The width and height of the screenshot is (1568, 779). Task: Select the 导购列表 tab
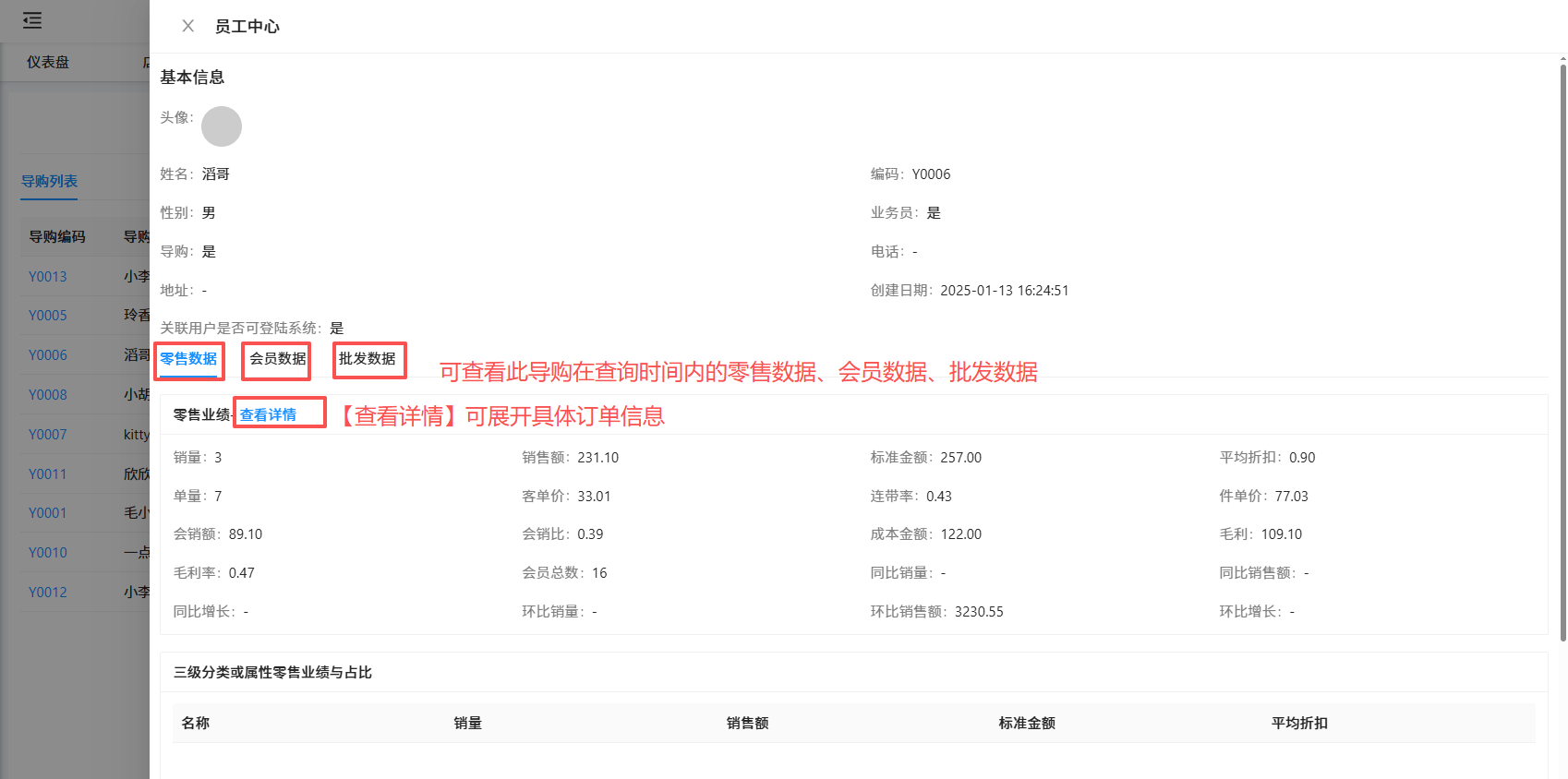point(50,181)
